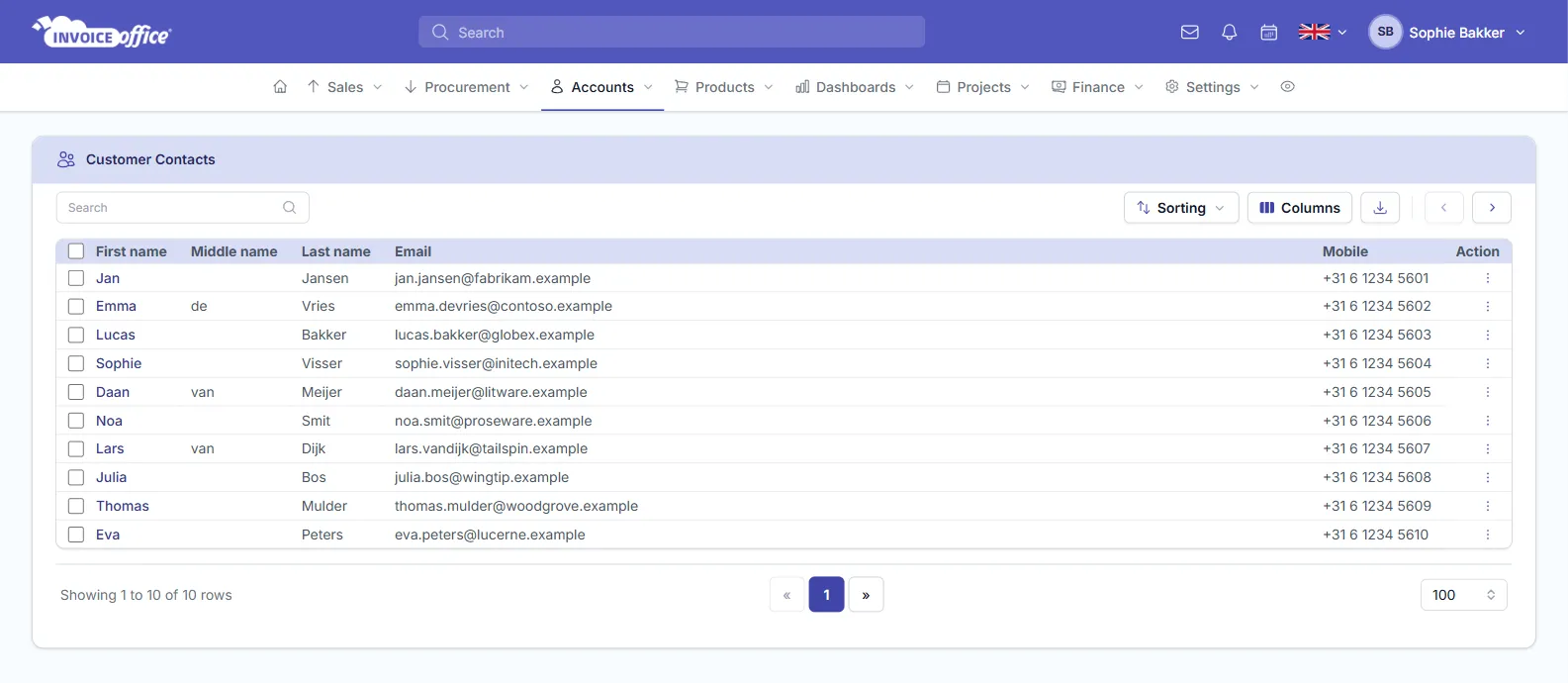Image resolution: width=1568 pixels, height=683 pixels.
Task: Open action menu for Emma de Vries
Action: click(1488, 307)
